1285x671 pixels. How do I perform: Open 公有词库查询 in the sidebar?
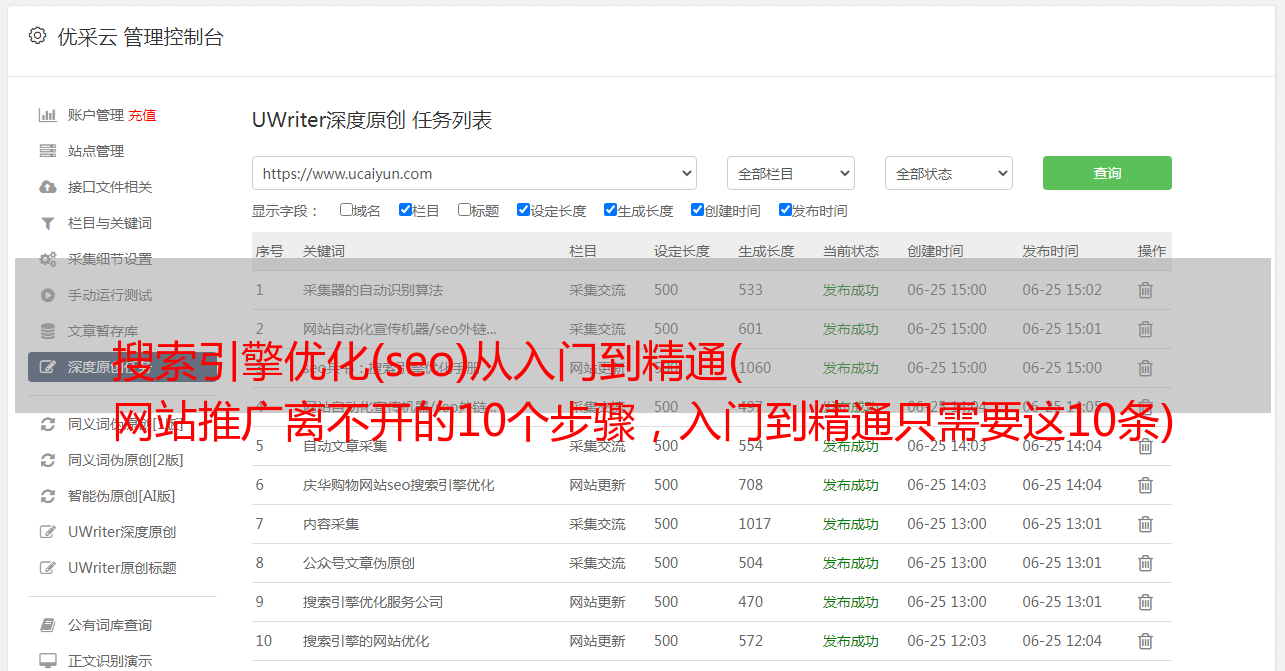[110, 625]
